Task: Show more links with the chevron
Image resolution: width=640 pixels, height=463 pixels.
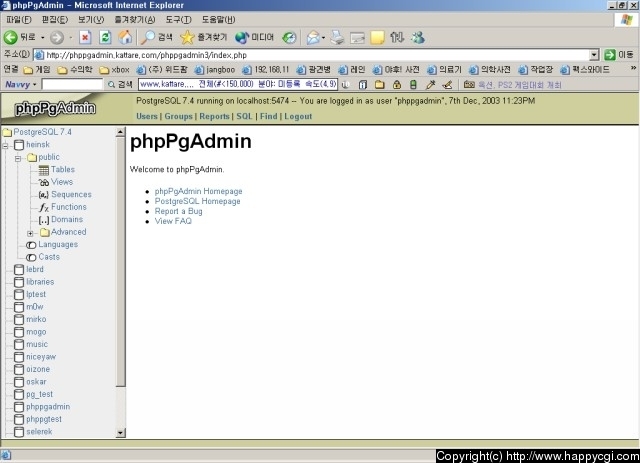Action: pos(633,68)
